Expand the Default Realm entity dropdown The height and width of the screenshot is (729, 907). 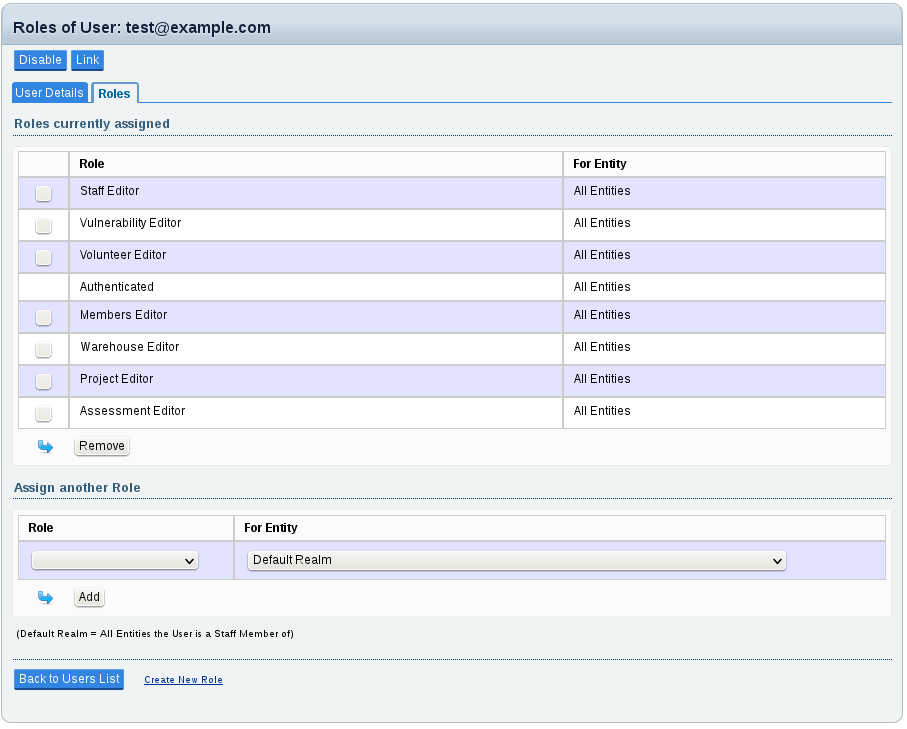click(516, 561)
